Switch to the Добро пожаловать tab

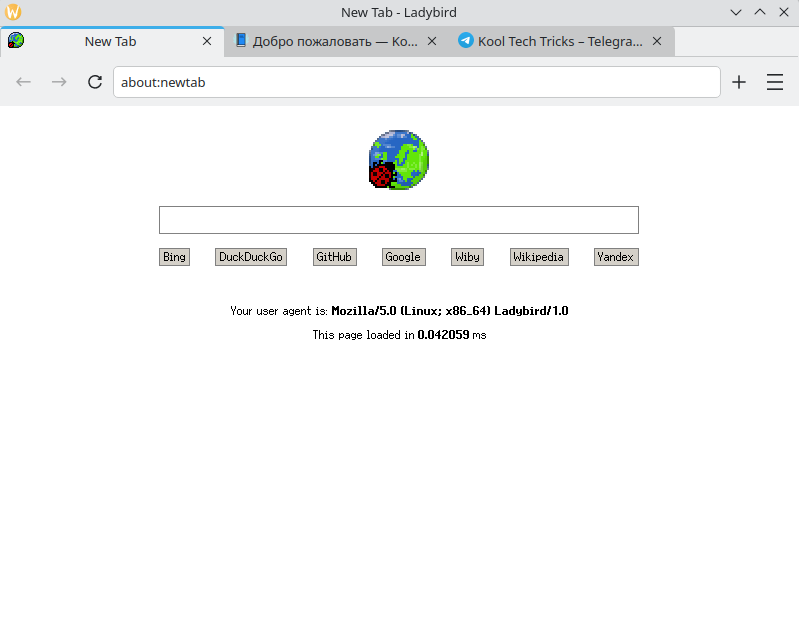(x=337, y=41)
